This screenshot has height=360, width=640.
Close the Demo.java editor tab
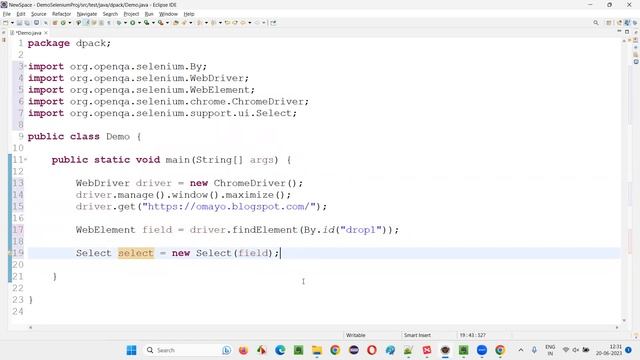coord(46,33)
